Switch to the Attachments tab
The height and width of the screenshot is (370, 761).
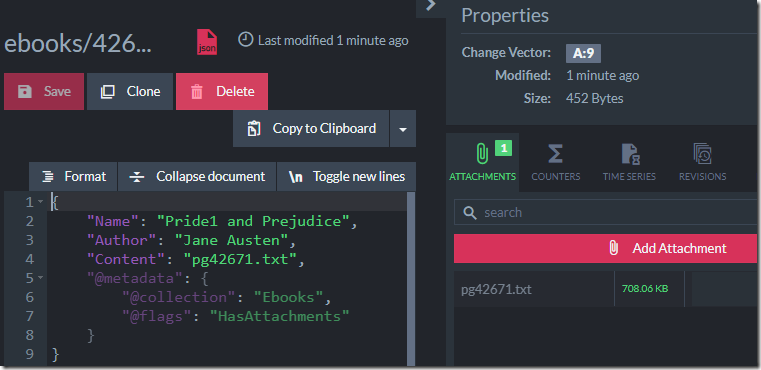pyautogui.click(x=482, y=162)
